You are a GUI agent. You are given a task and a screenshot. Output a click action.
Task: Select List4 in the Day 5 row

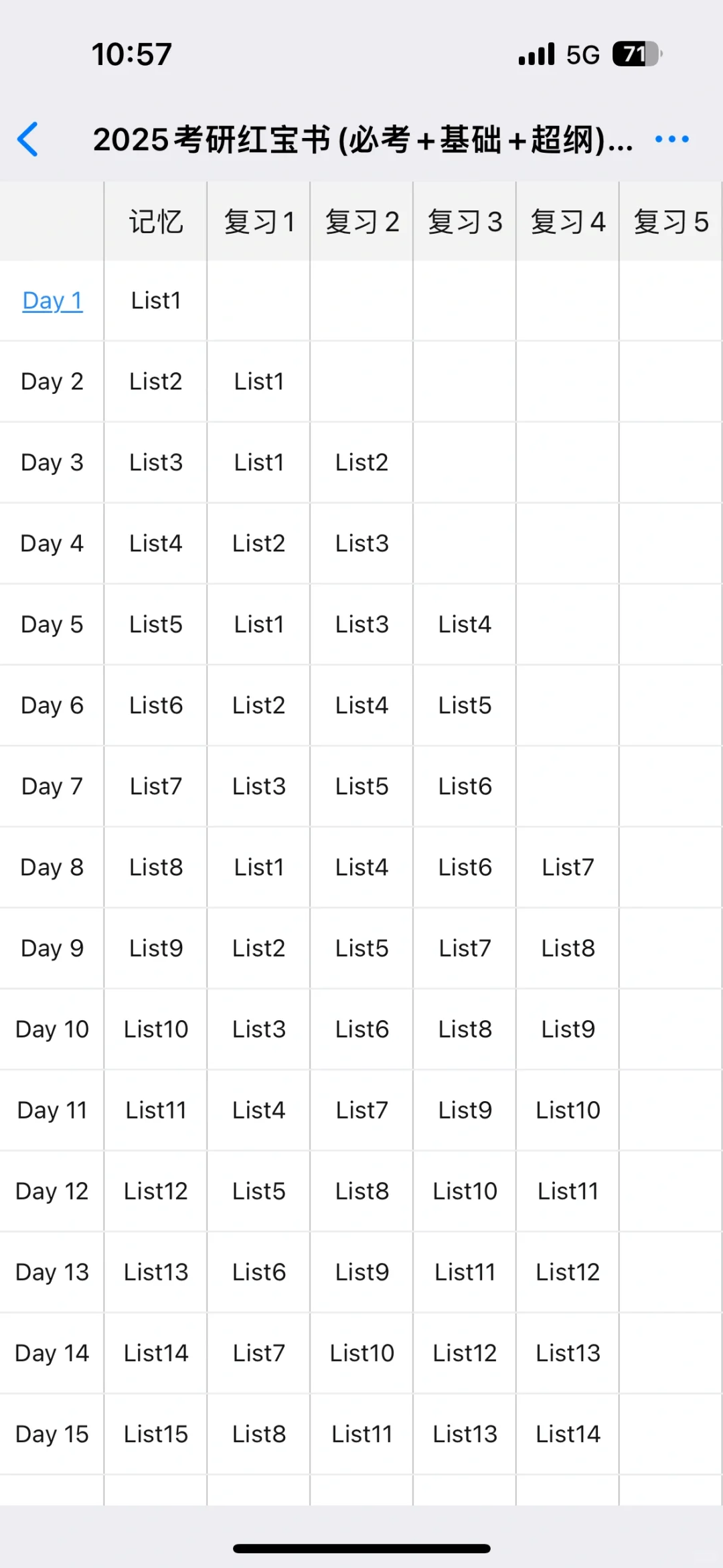pyautogui.click(x=465, y=624)
